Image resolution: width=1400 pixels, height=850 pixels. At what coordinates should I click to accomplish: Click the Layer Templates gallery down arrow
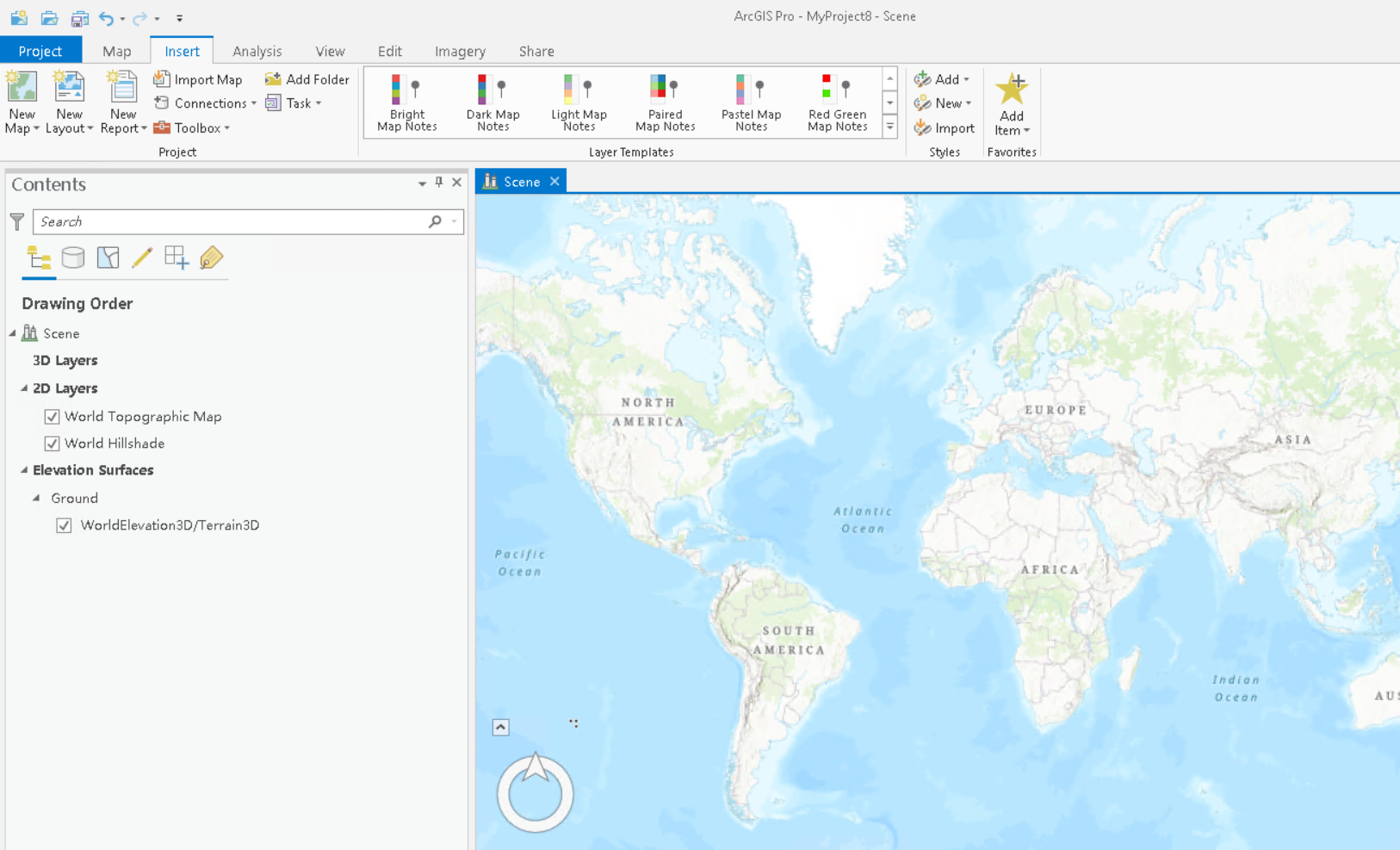pyautogui.click(x=890, y=102)
